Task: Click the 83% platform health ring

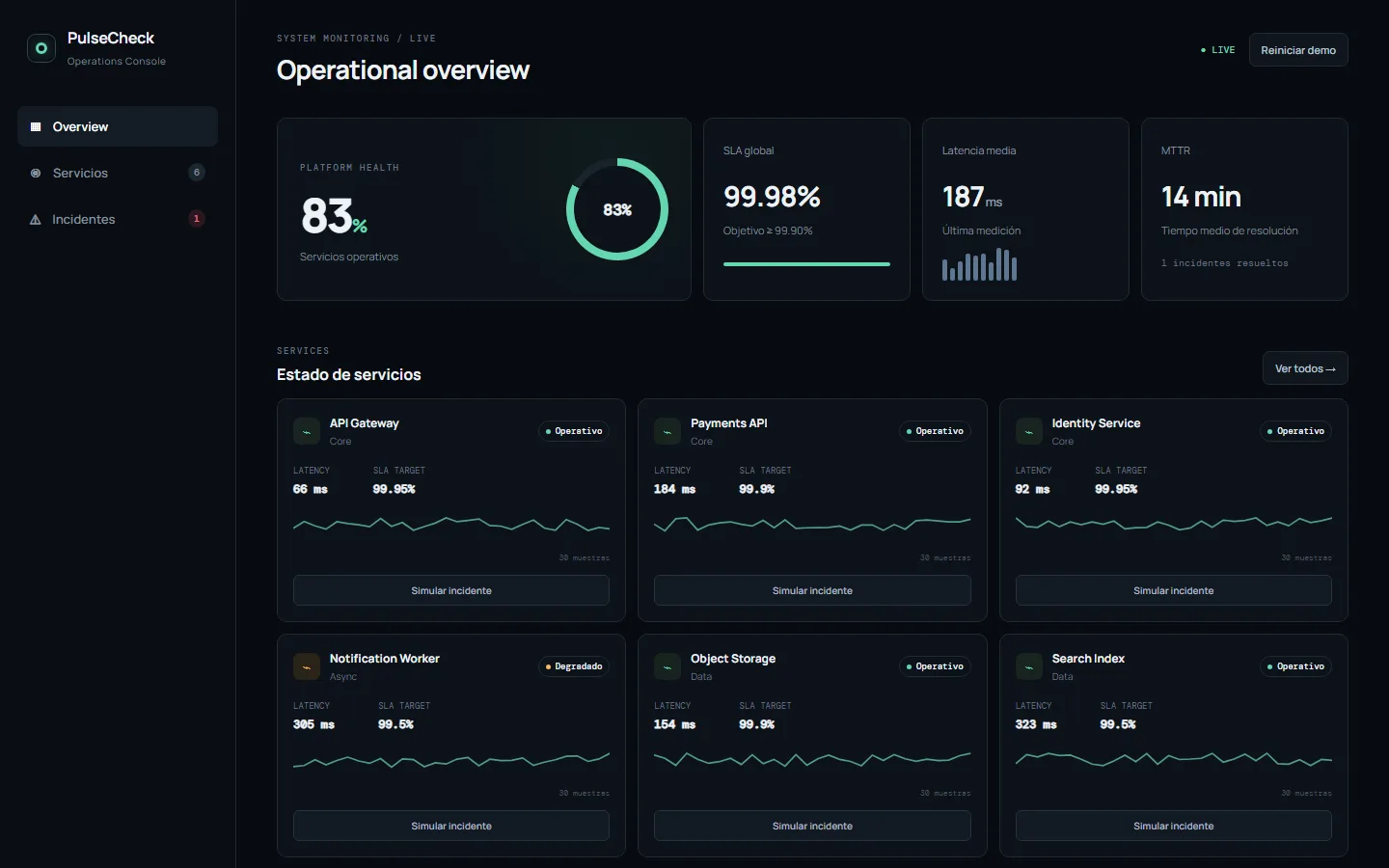Action: click(617, 209)
